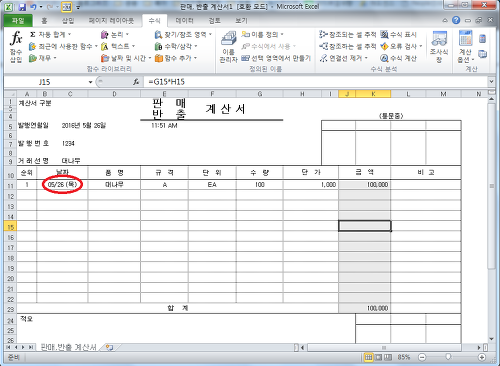Click the fx button beside the formula bar
This screenshot has height=366, width=500.
pos(136,82)
